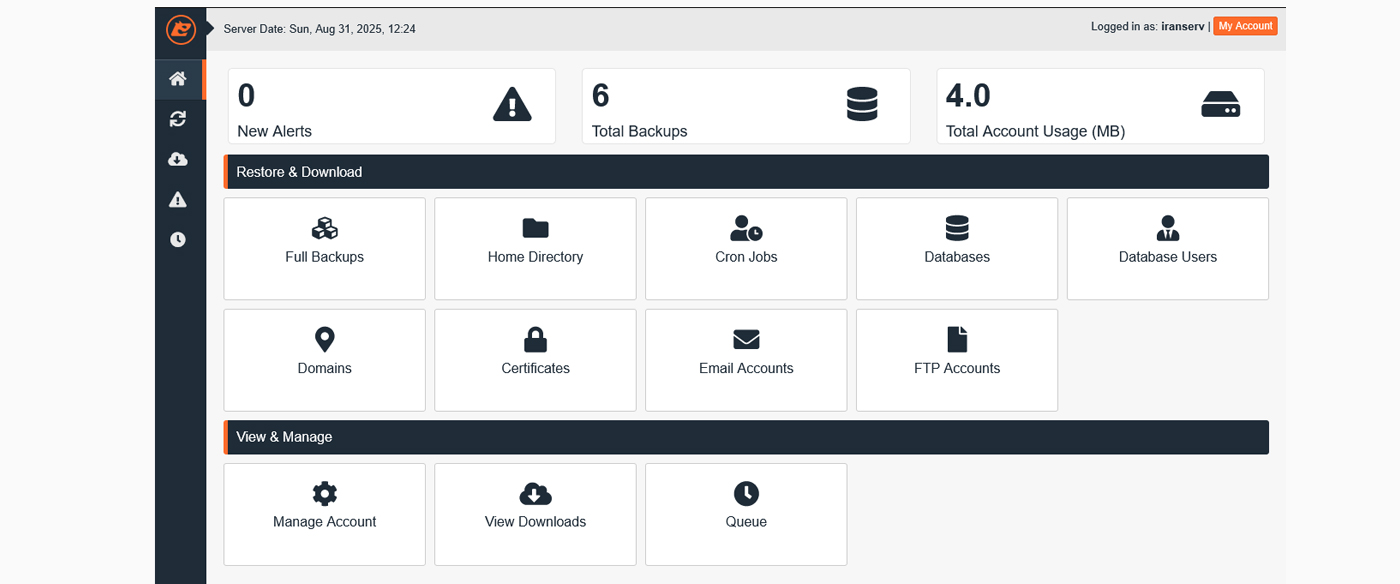Screen dimensions: 1400x584
Task: Open Manage Account settings
Action: pos(324,514)
